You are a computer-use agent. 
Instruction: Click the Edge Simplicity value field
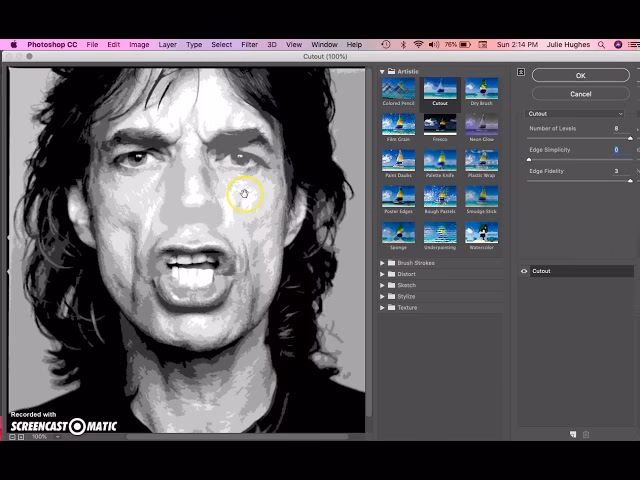[x=622, y=149]
